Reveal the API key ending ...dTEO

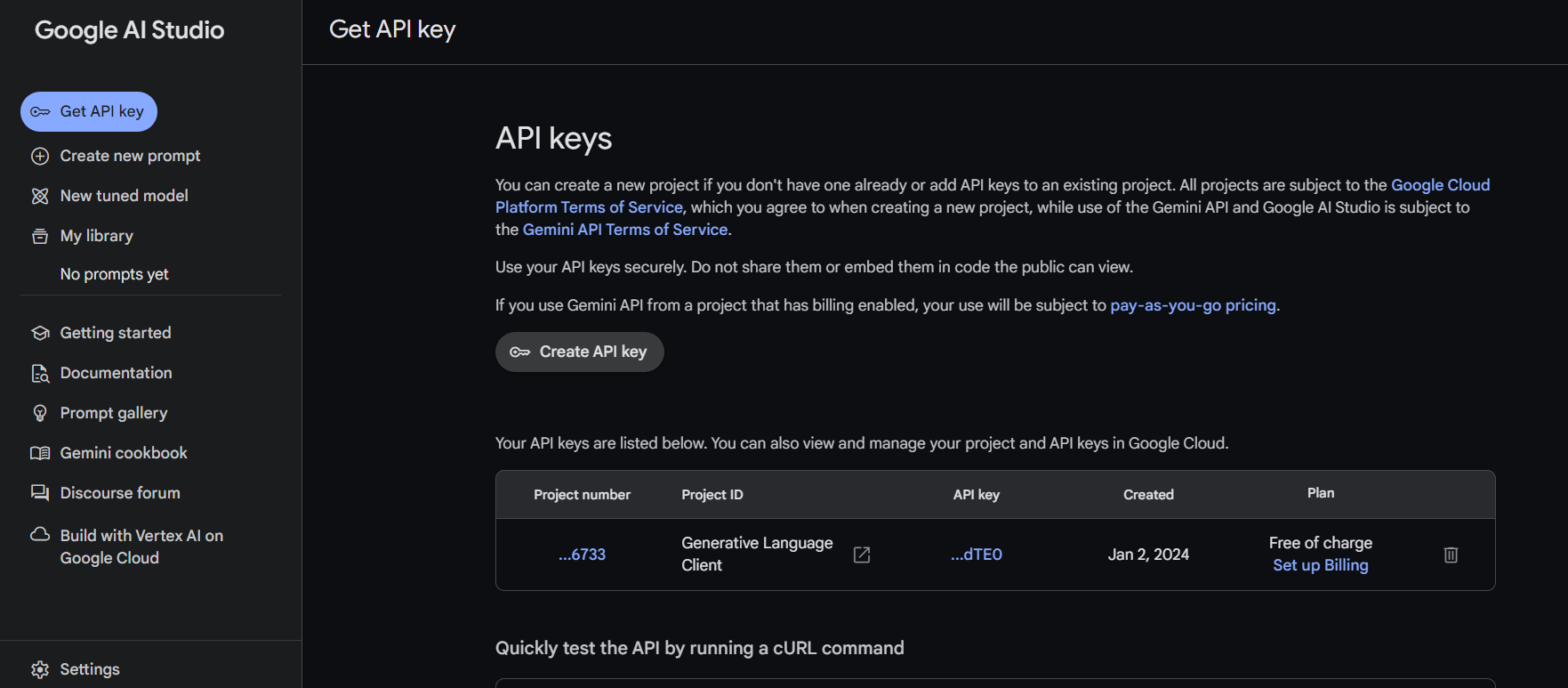977,554
